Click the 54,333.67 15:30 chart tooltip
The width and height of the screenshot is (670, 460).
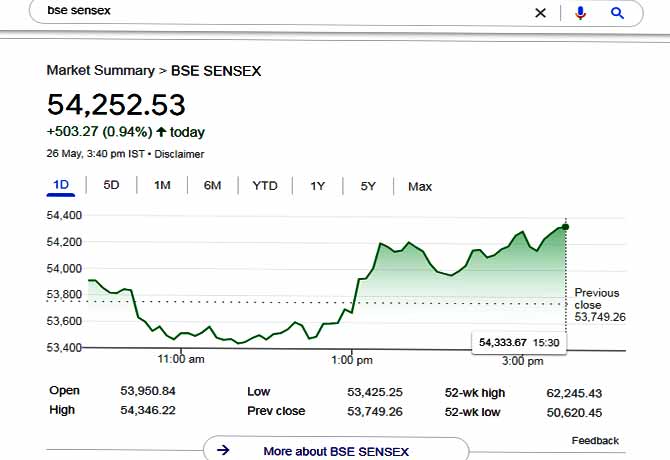pyautogui.click(x=519, y=343)
